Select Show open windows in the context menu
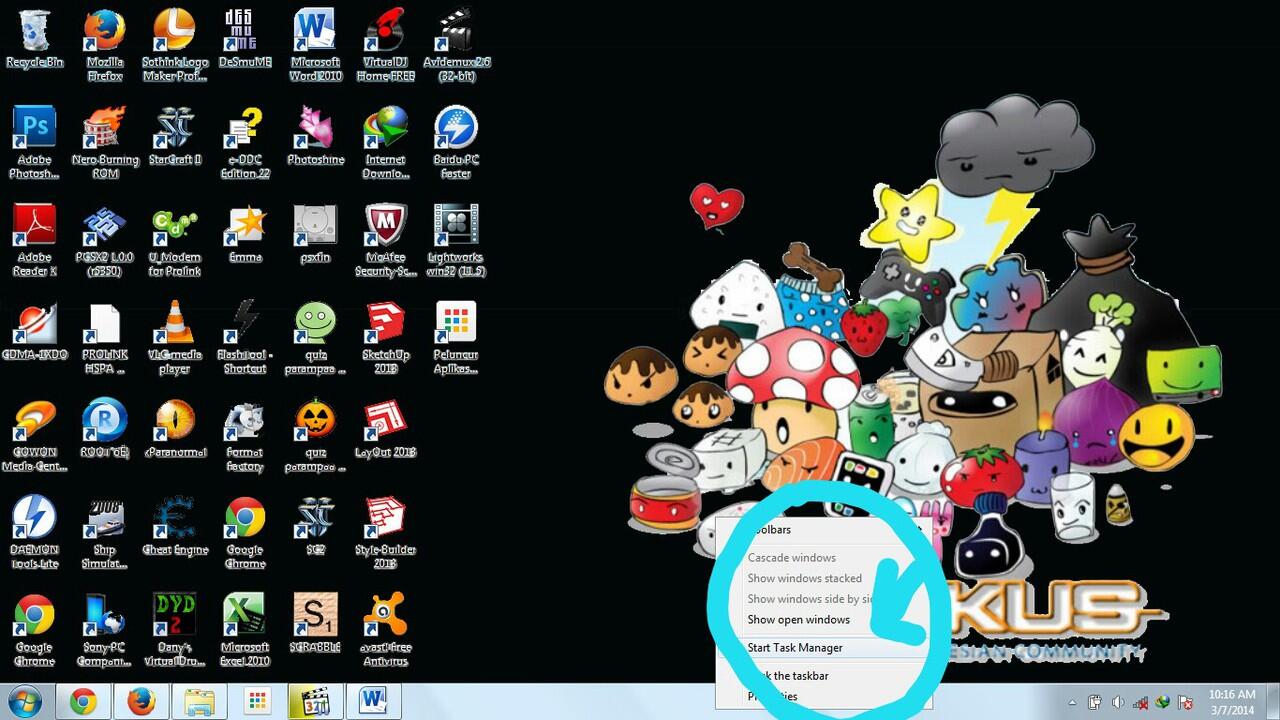 (824, 619)
